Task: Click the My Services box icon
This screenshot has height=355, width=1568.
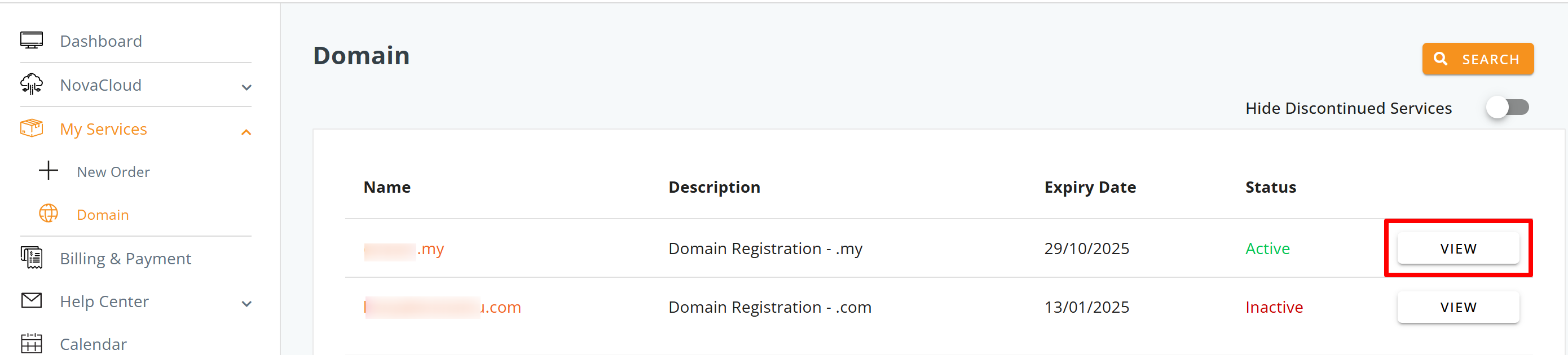Action: (32, 128)
